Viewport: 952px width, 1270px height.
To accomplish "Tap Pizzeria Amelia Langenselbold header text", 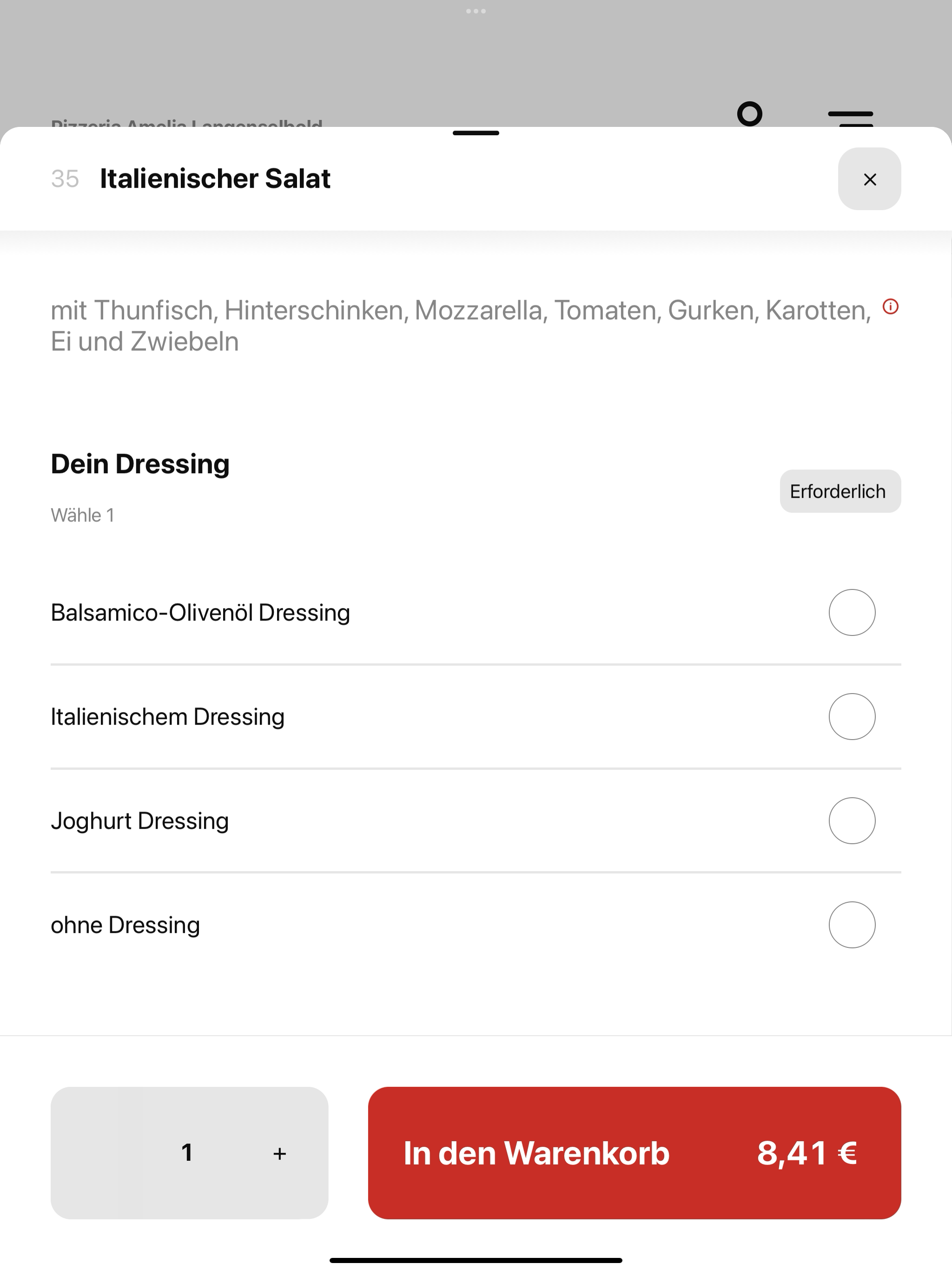I will (x=186, y=123).
